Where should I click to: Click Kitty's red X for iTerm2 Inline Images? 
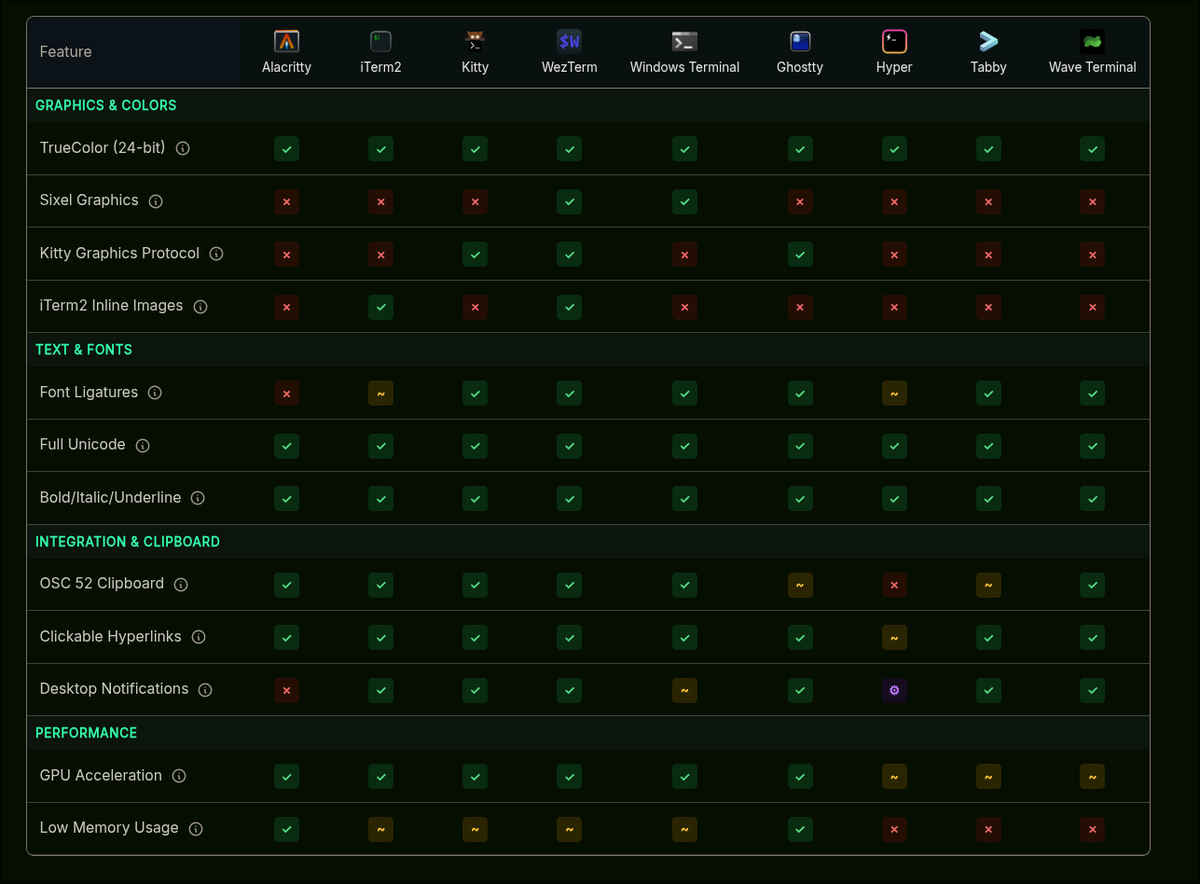(x=475, y=307)
